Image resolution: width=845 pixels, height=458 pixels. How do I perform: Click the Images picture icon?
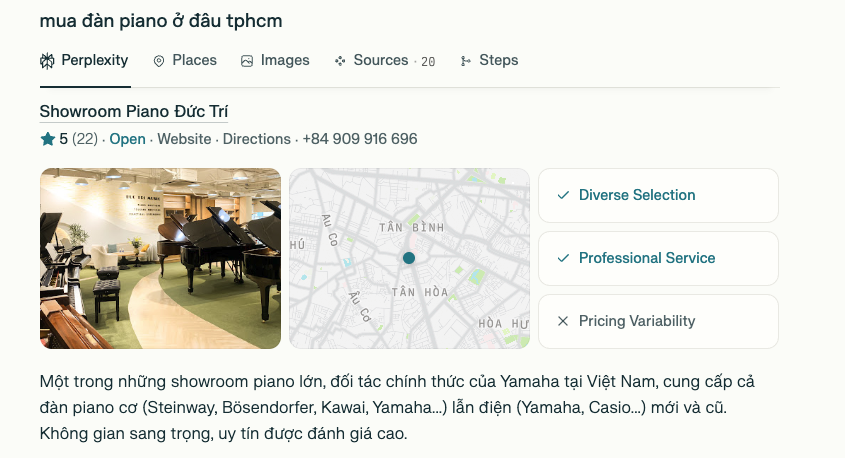(247, 61)
